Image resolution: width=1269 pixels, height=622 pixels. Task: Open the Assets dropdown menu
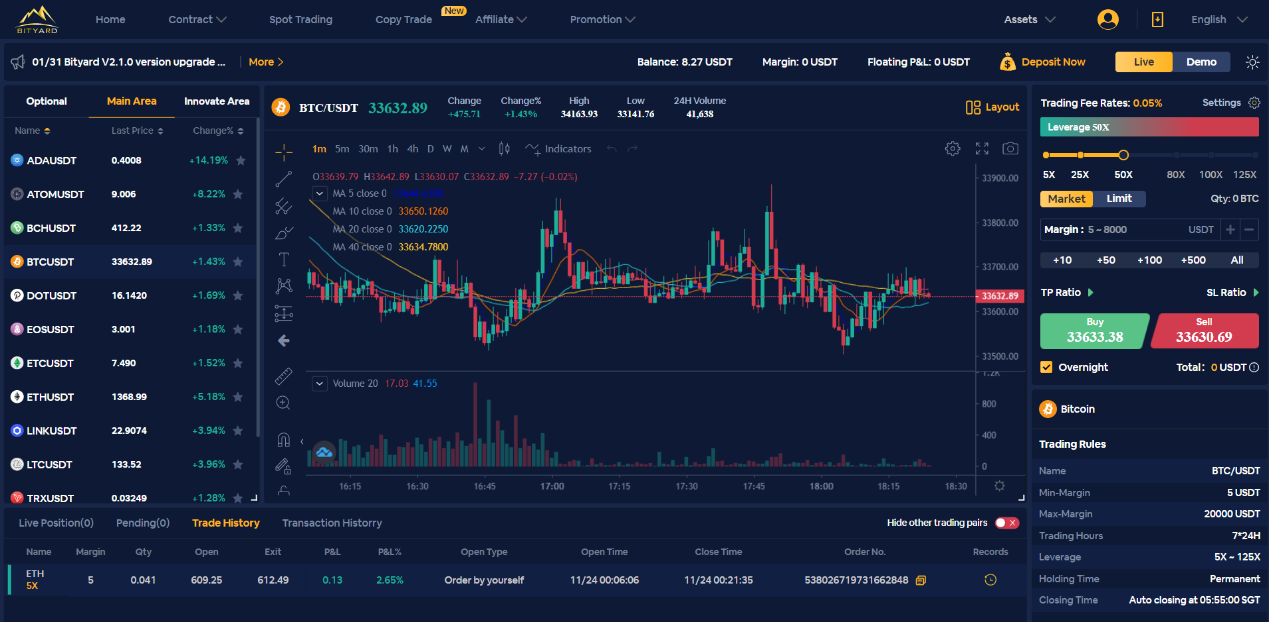pos(1029,19)
